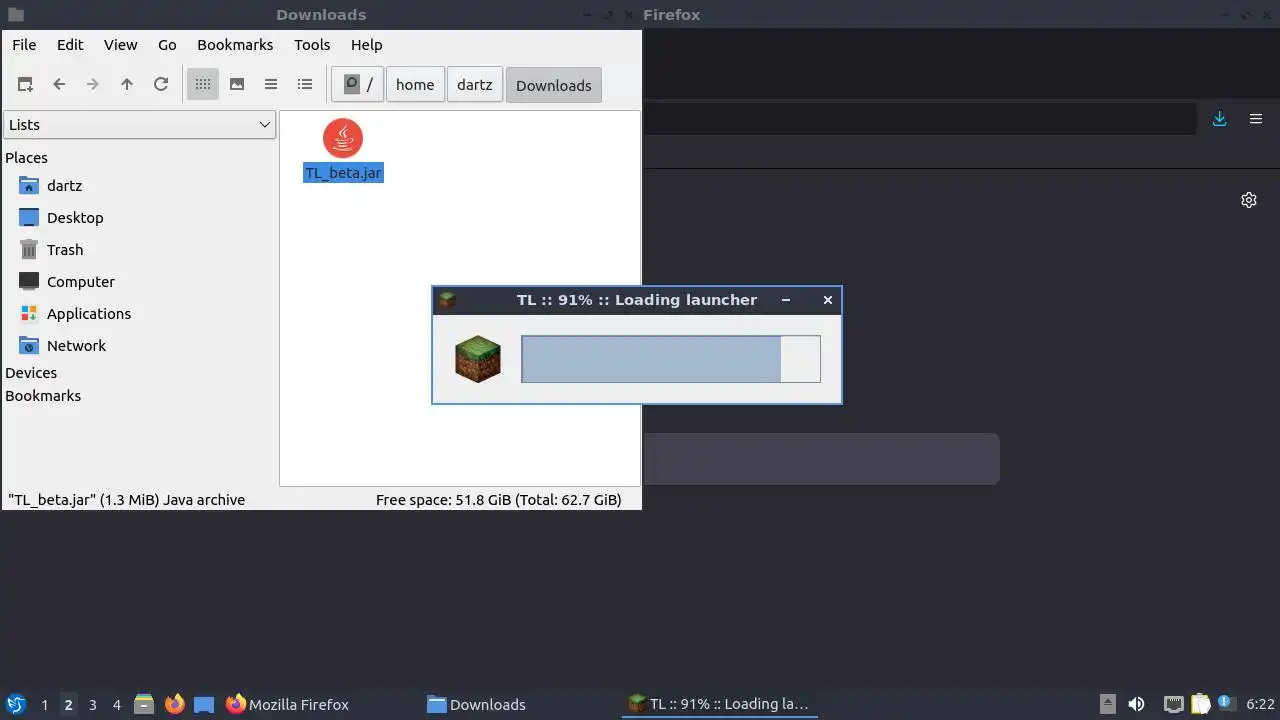Click the root path button
Screen dimensions: 1280x720
[x=357, y=85]
